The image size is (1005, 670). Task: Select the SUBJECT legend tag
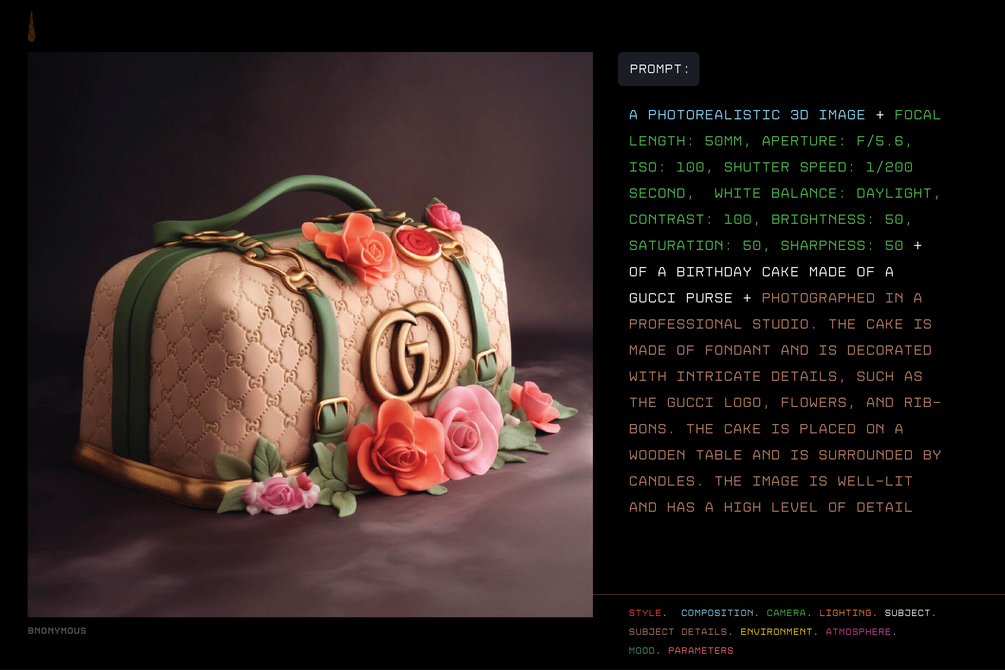907,613
